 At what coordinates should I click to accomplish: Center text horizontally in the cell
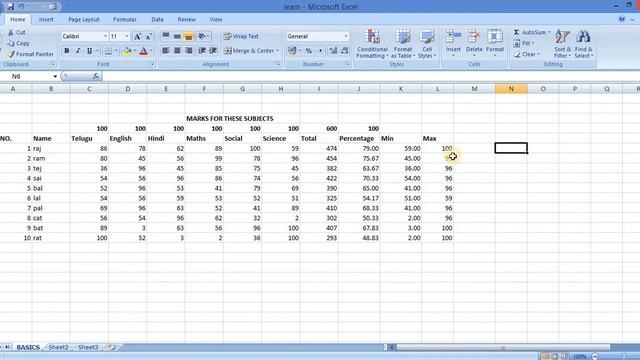pyautogui.click(x=177, y=51)
